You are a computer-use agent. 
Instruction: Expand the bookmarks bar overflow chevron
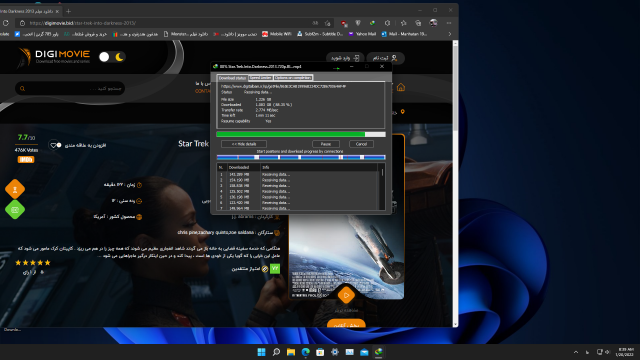450,34
